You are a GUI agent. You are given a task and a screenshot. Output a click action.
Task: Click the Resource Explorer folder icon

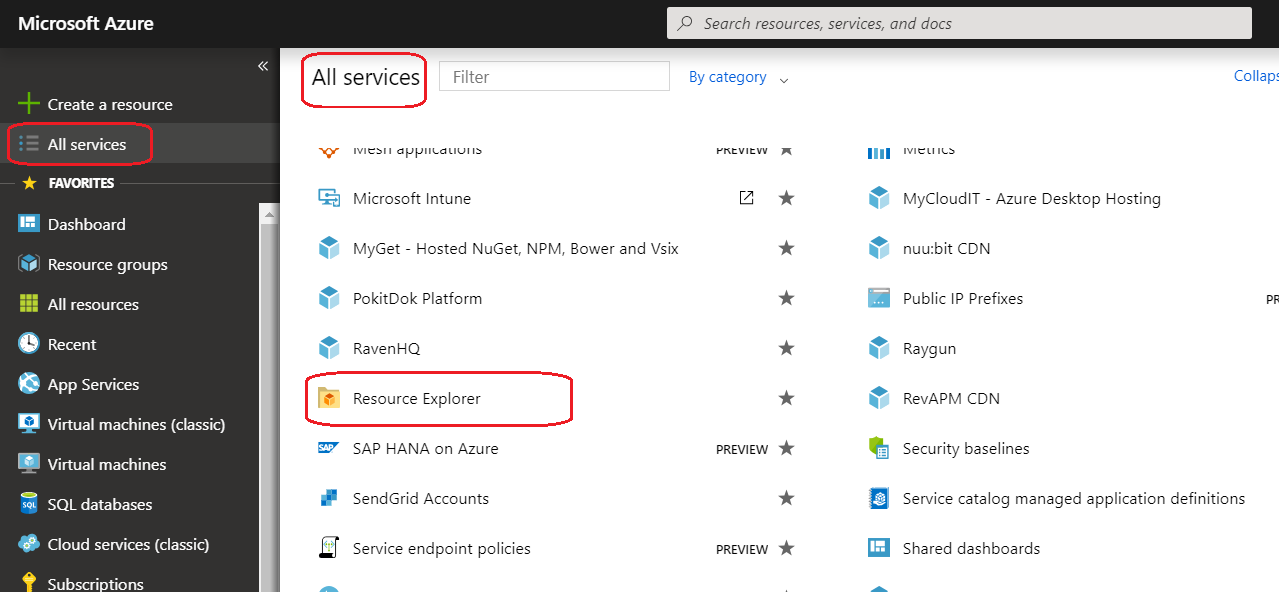coord(329,399)
